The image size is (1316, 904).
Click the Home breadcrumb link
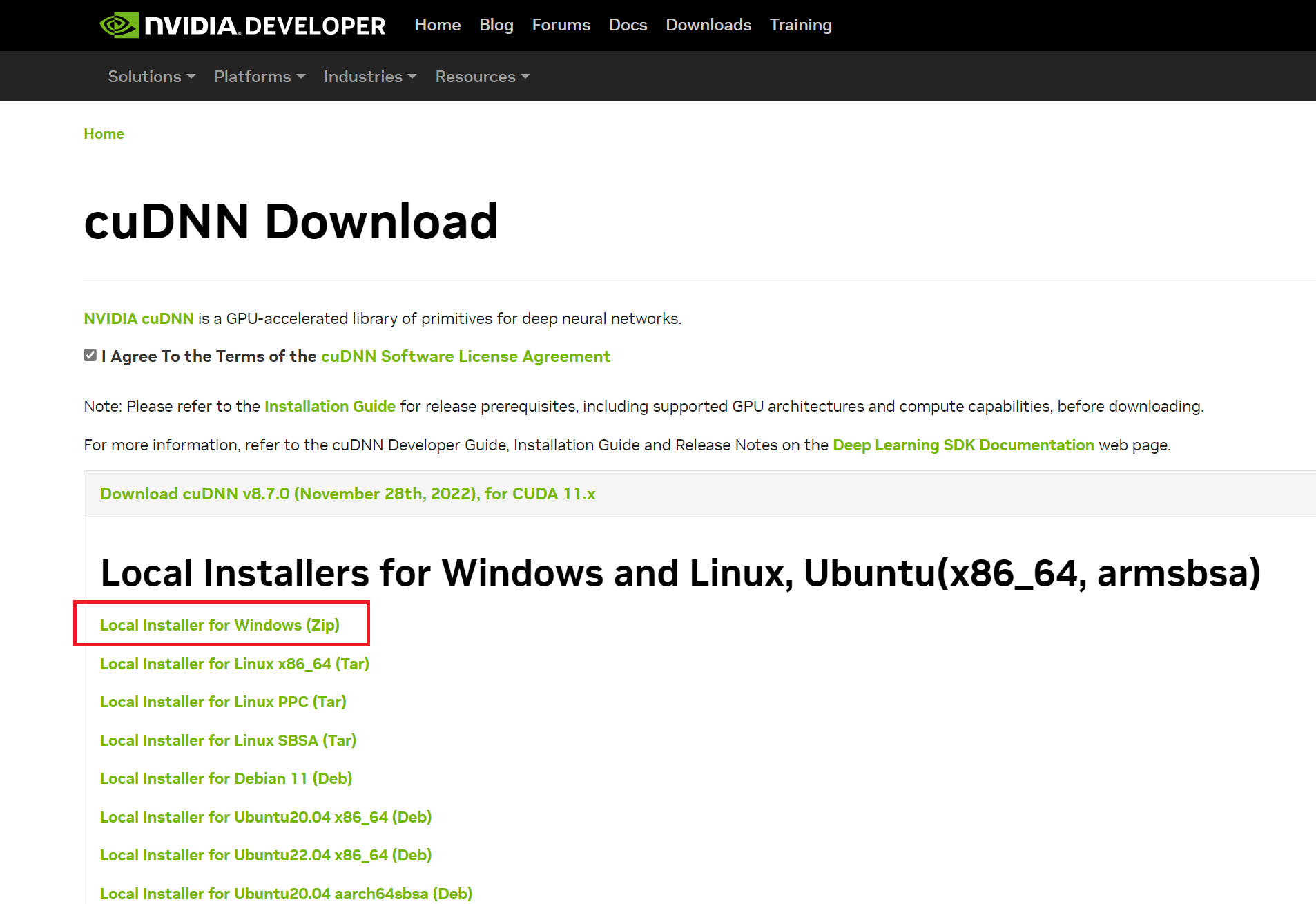[x=104, y=133]
